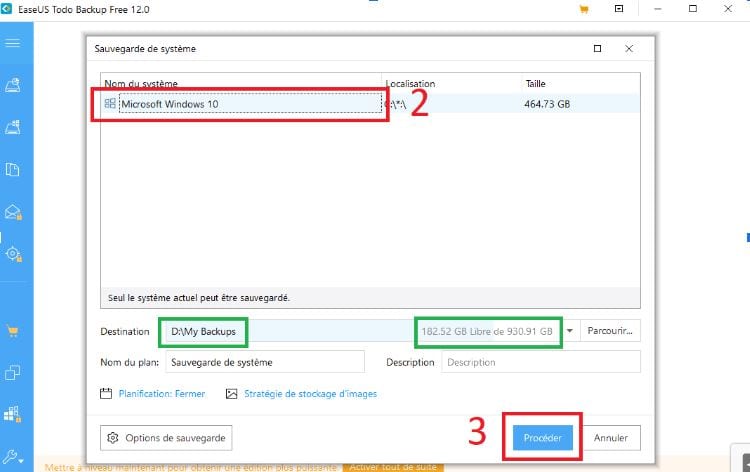The image size is (750, 472).
Task: Open the title bar dropdown menu icon
Action: (x=619, y=9)
